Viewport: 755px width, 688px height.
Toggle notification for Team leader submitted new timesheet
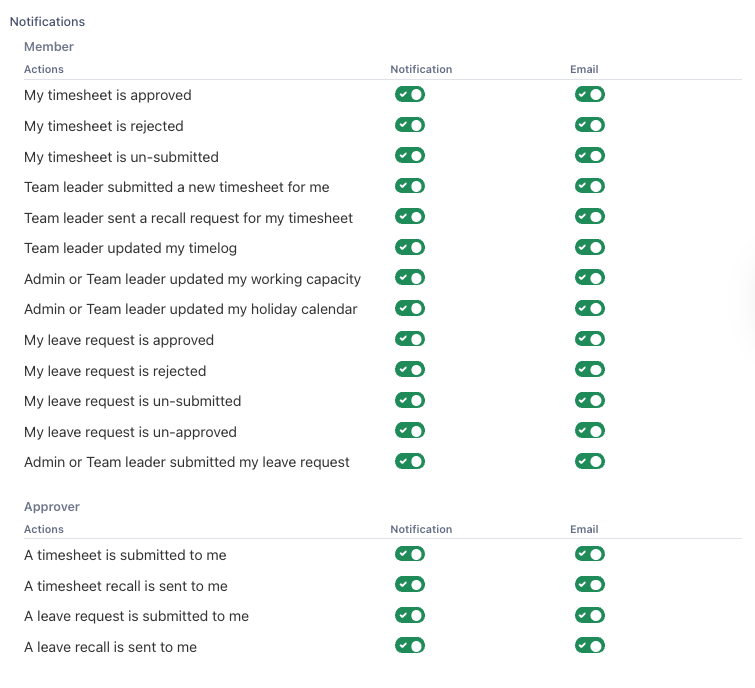410,186
